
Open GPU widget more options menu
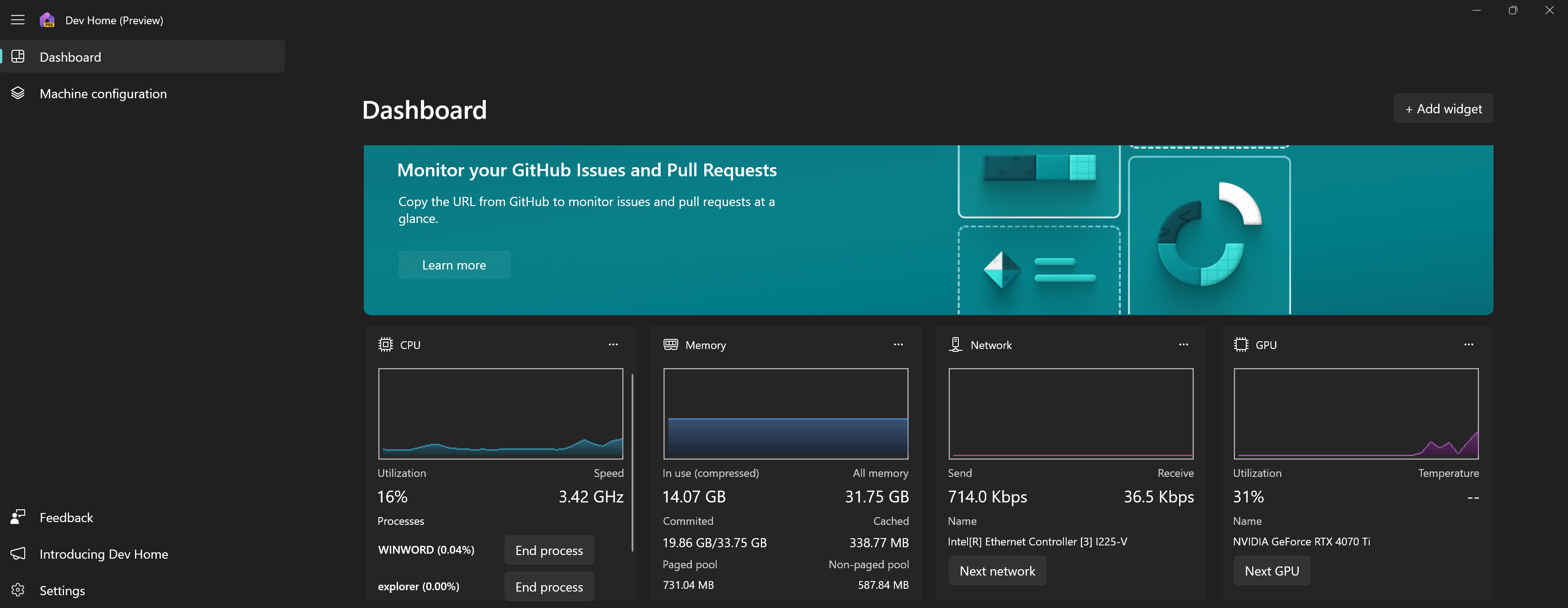(1468, 344)
